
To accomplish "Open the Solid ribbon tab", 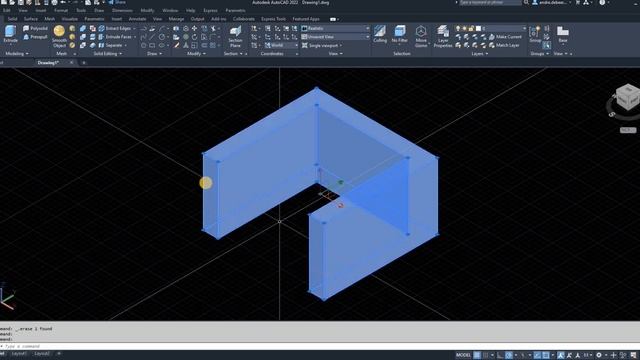I will tap(13, 19).
